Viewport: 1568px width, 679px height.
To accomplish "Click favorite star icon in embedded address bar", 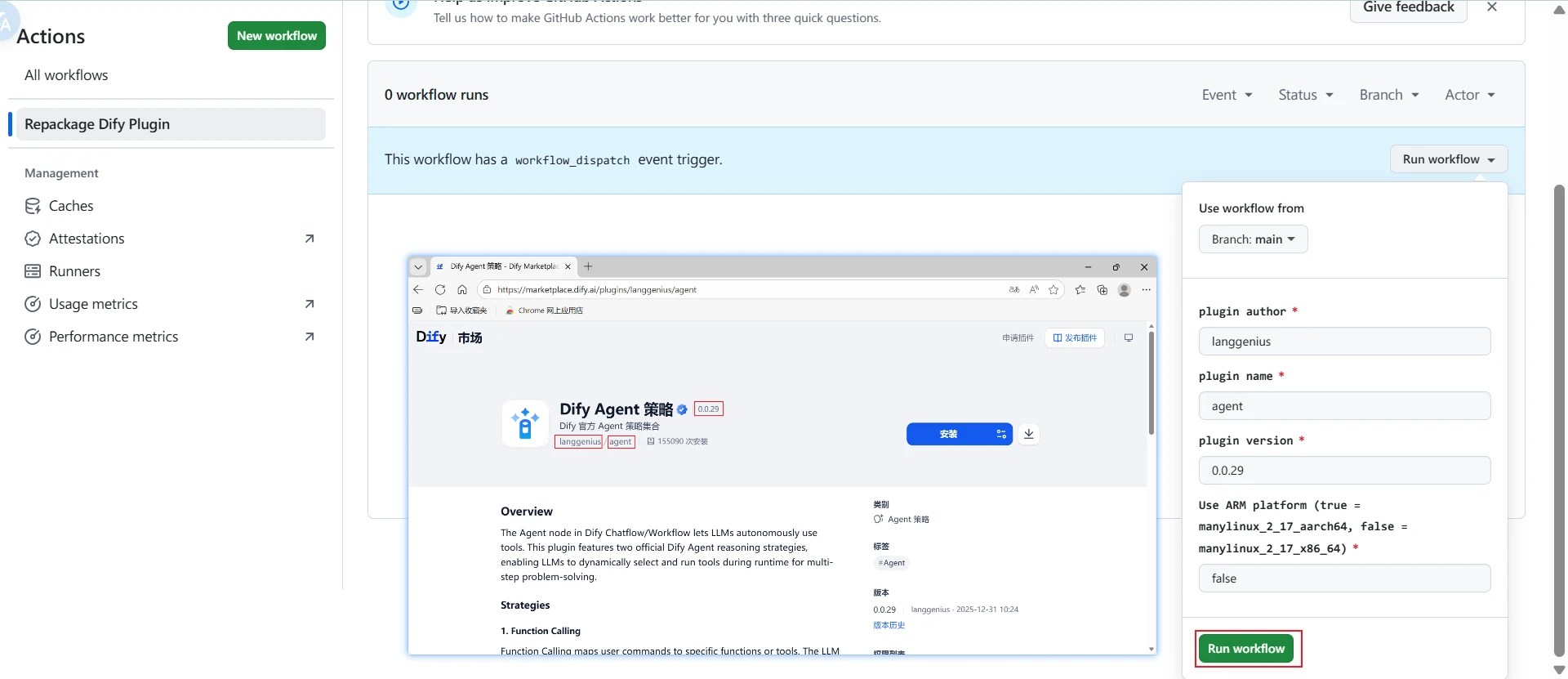I will tap(1053, 289).
